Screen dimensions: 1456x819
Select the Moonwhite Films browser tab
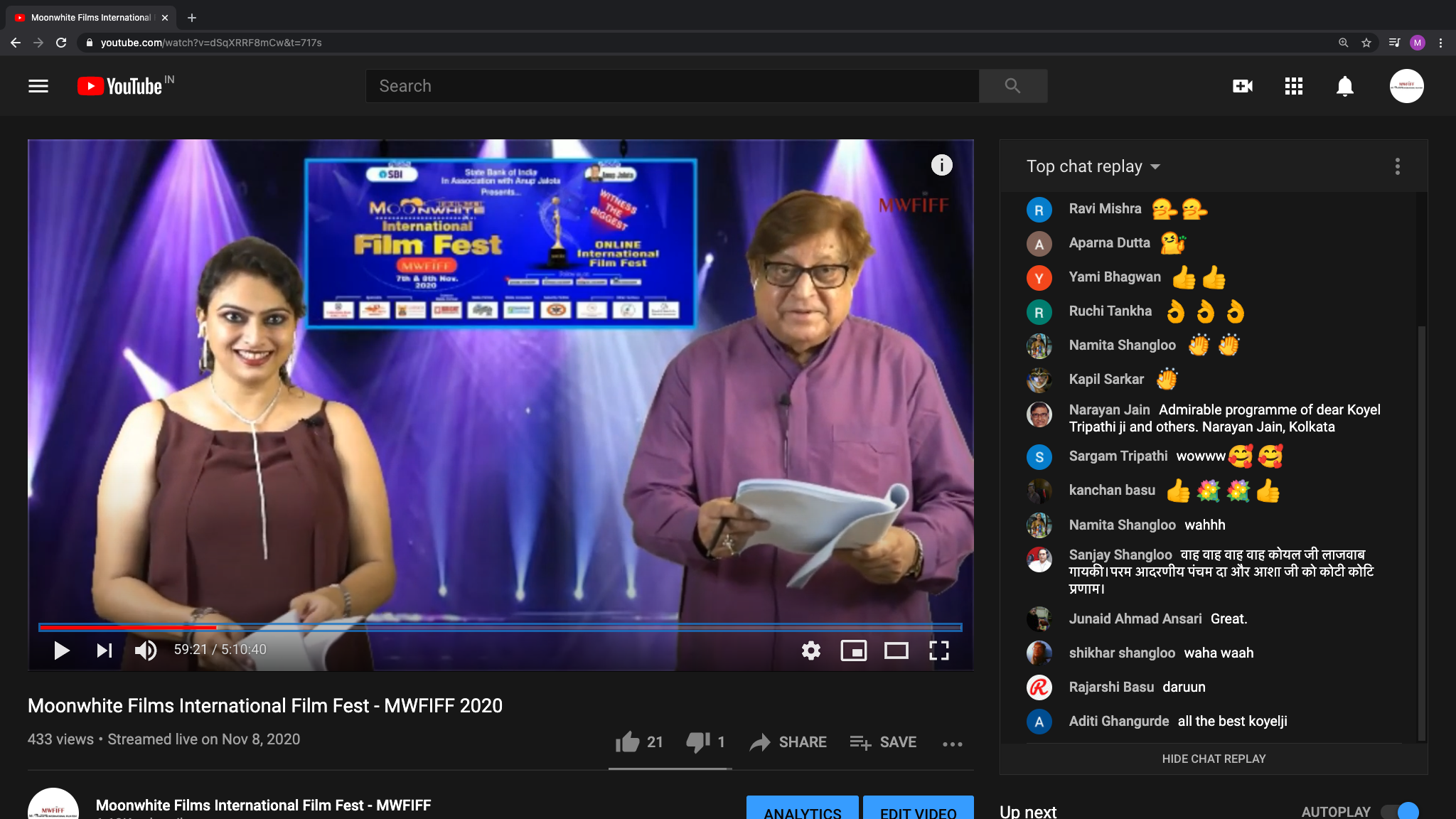pos(91,18)
